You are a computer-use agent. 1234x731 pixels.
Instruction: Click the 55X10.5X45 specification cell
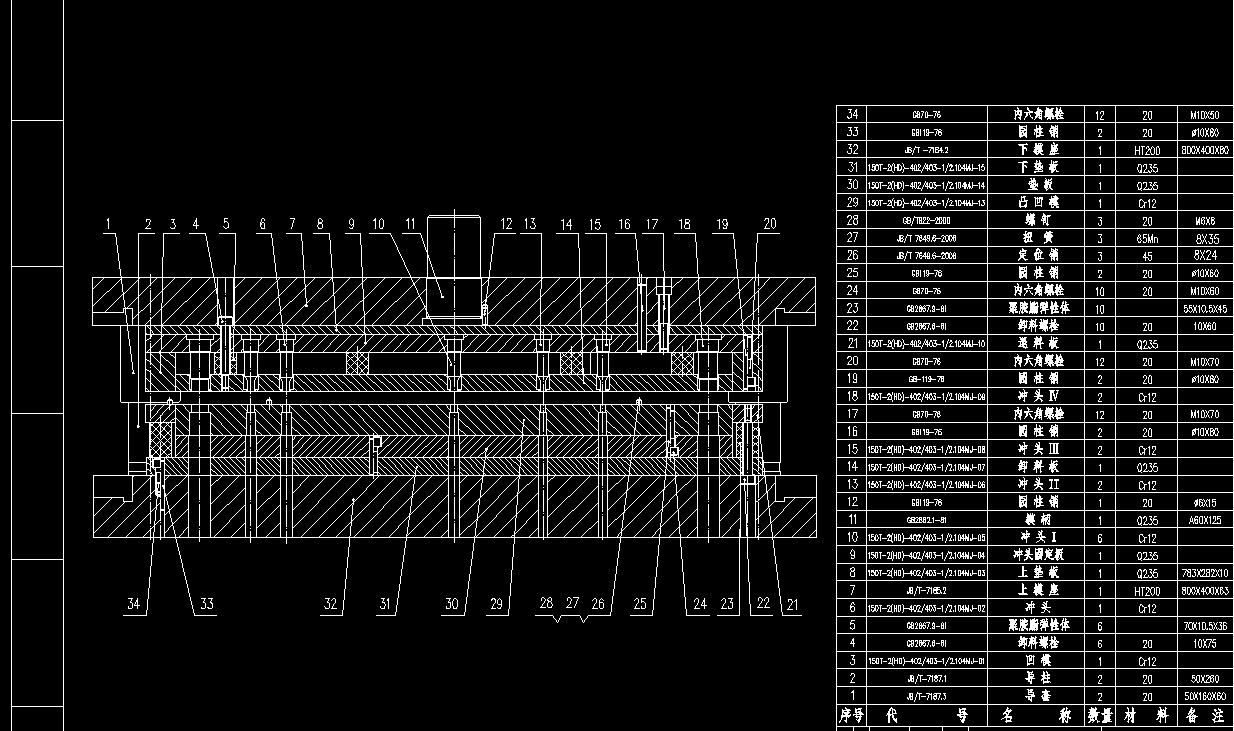tap(1205, 308)
